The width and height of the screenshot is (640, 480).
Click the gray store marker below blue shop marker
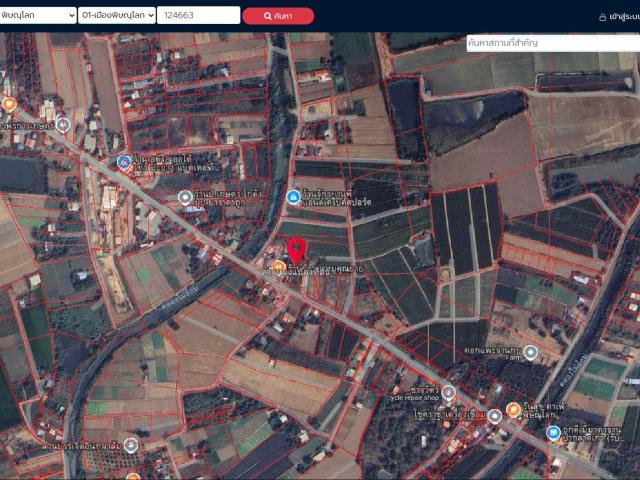(185, 197)
